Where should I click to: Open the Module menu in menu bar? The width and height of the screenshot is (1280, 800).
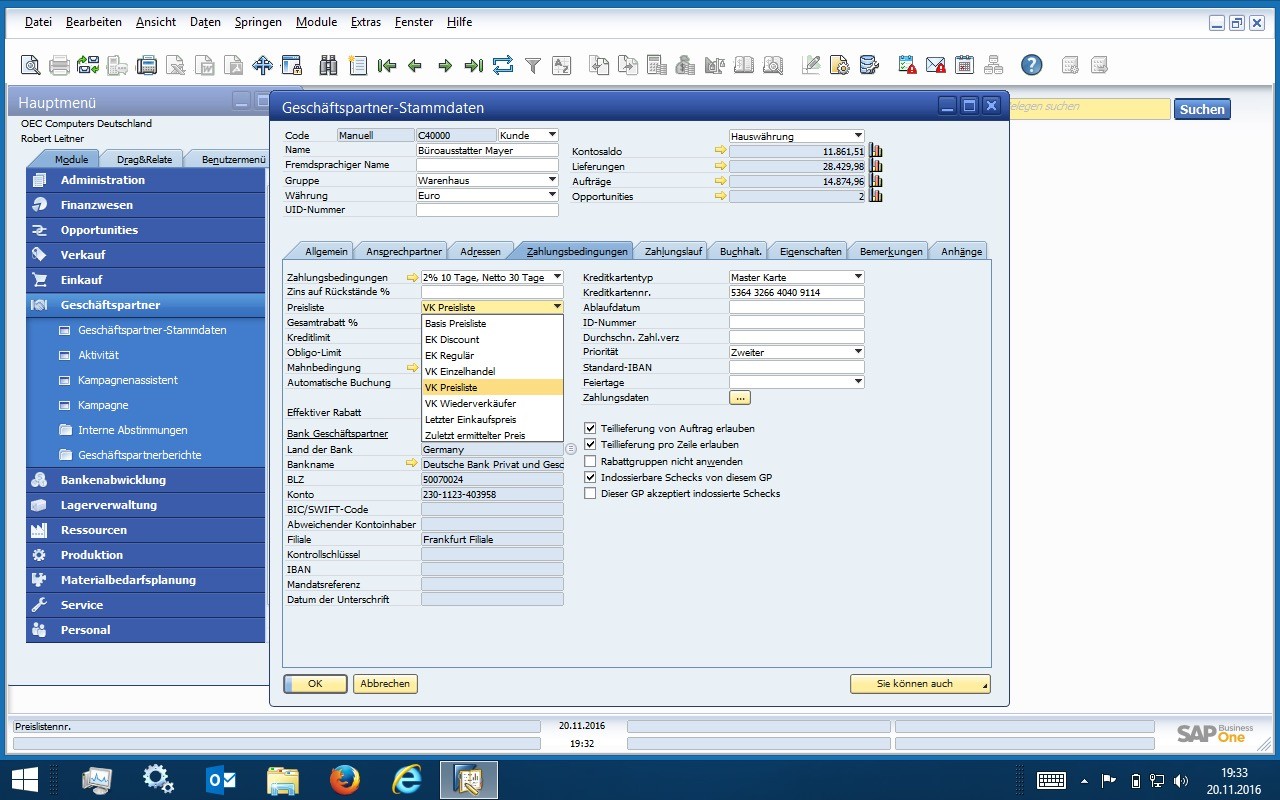click(316, 22)
